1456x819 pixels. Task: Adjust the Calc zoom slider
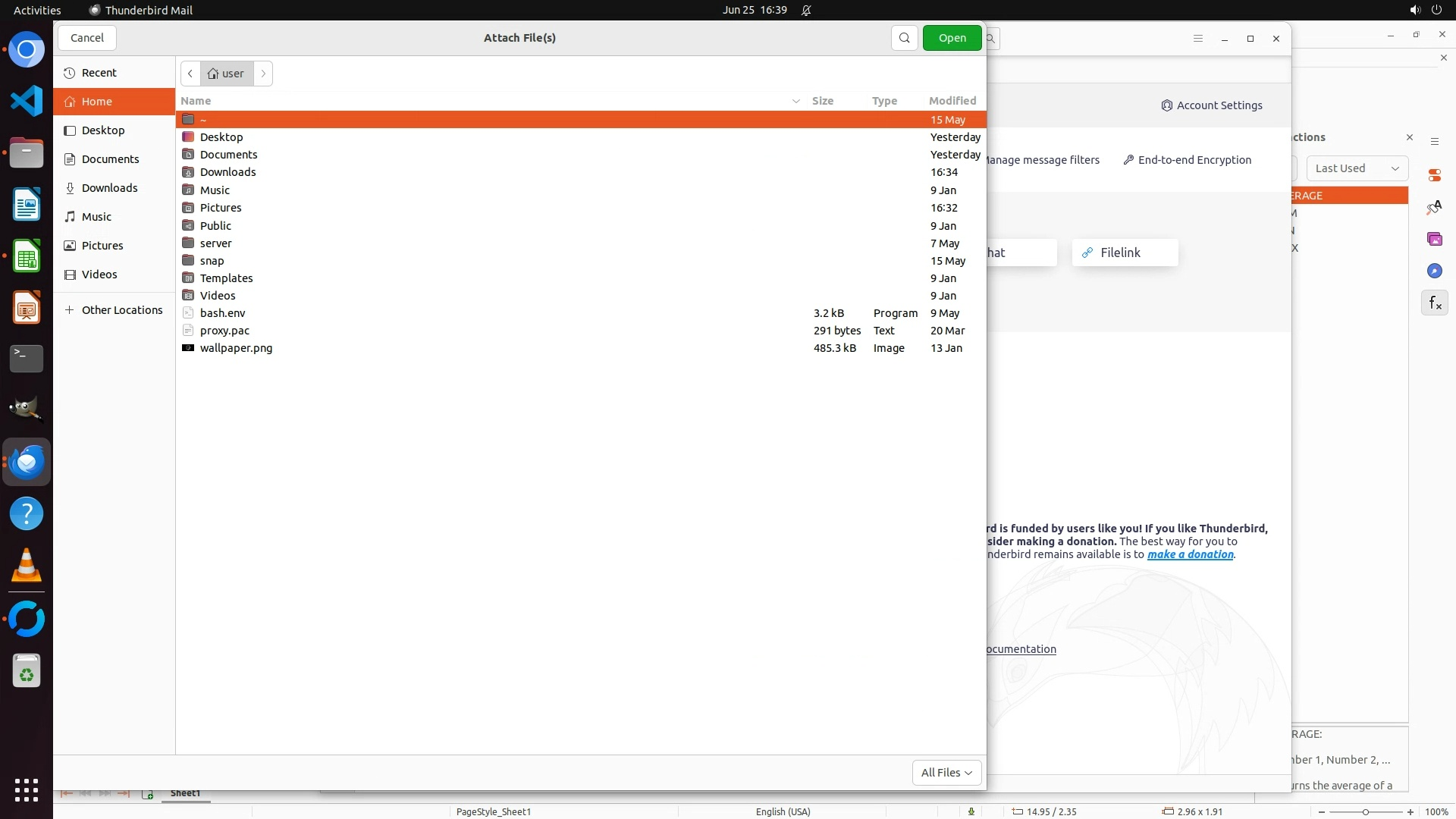1365,811
